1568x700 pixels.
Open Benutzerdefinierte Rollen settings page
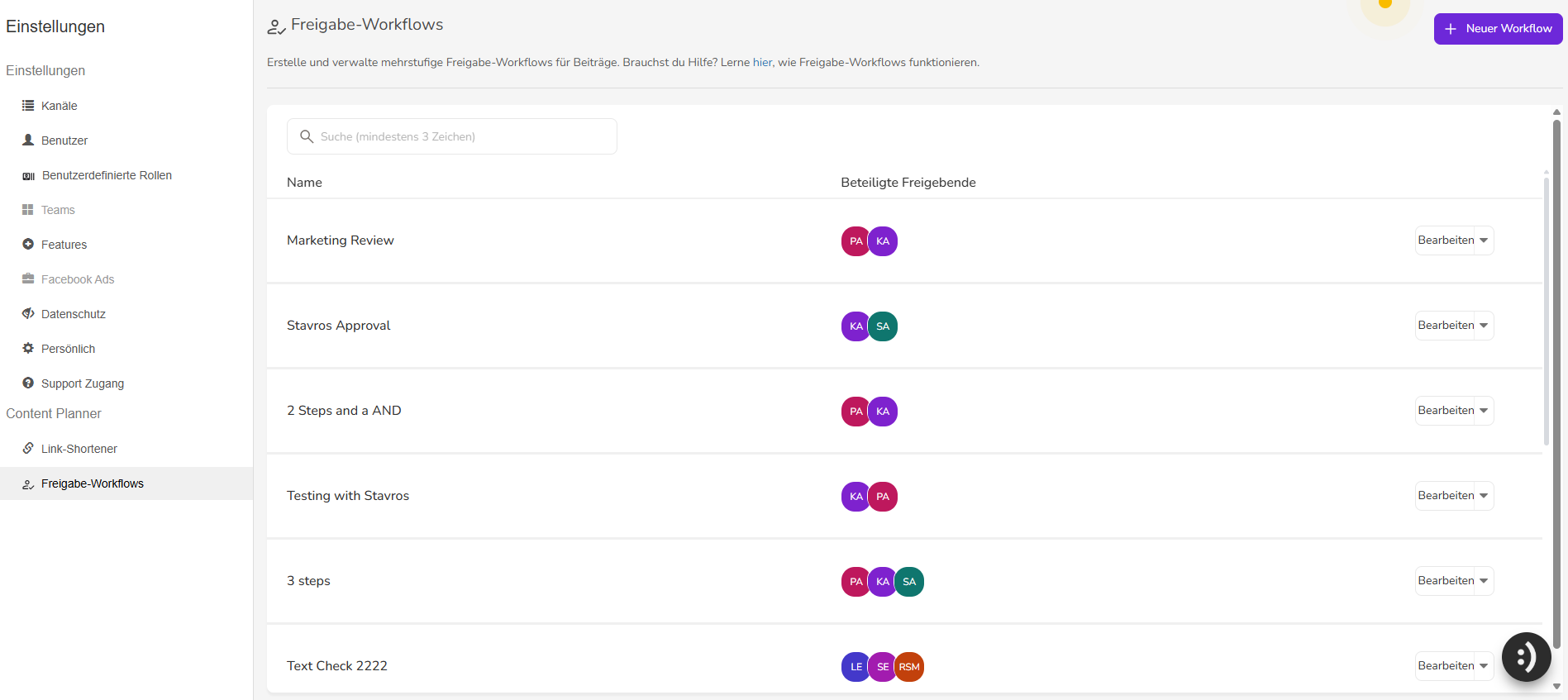[x=107, y=175]
